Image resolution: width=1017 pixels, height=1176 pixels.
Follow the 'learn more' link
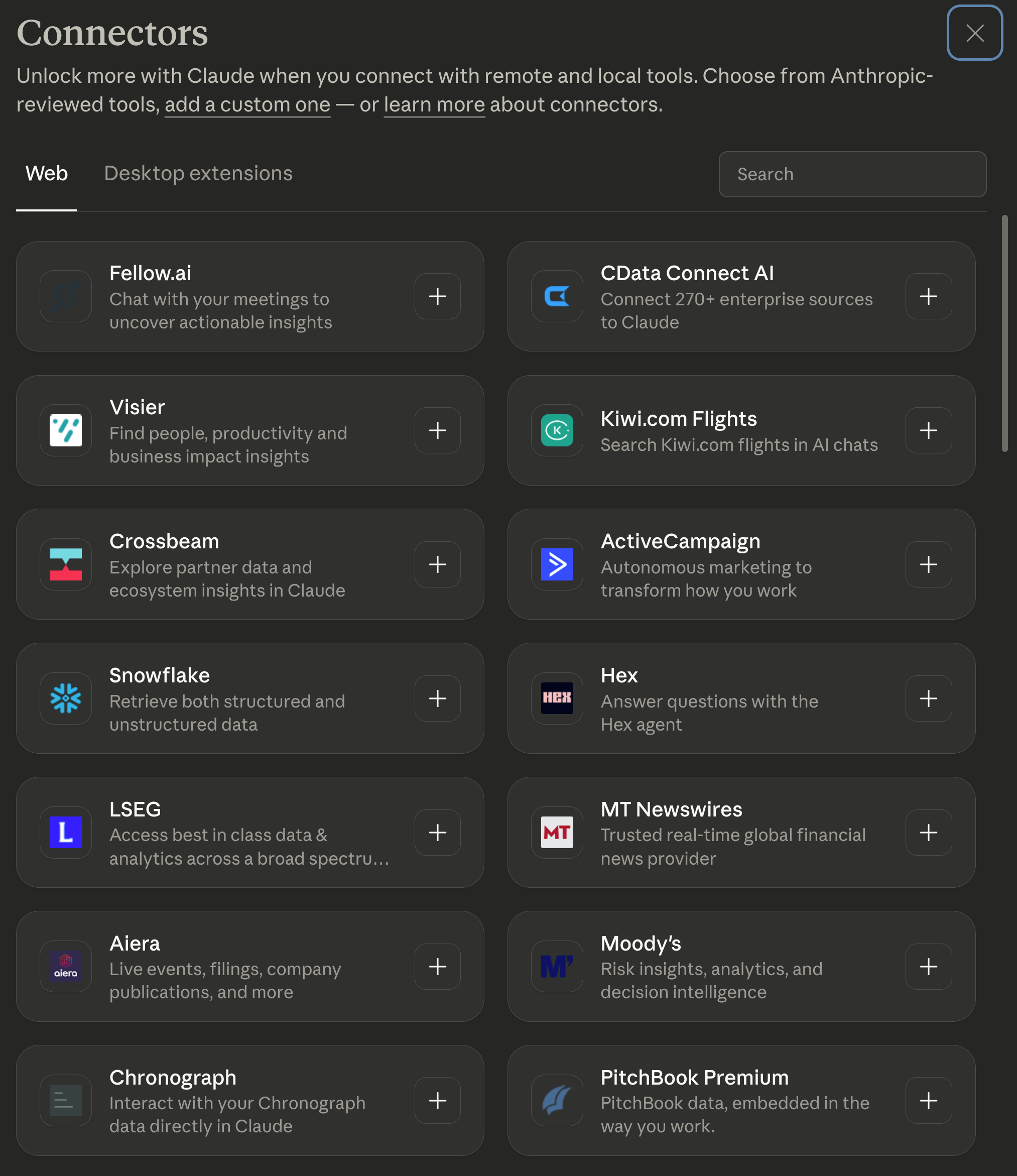click(x=434, y=105)
